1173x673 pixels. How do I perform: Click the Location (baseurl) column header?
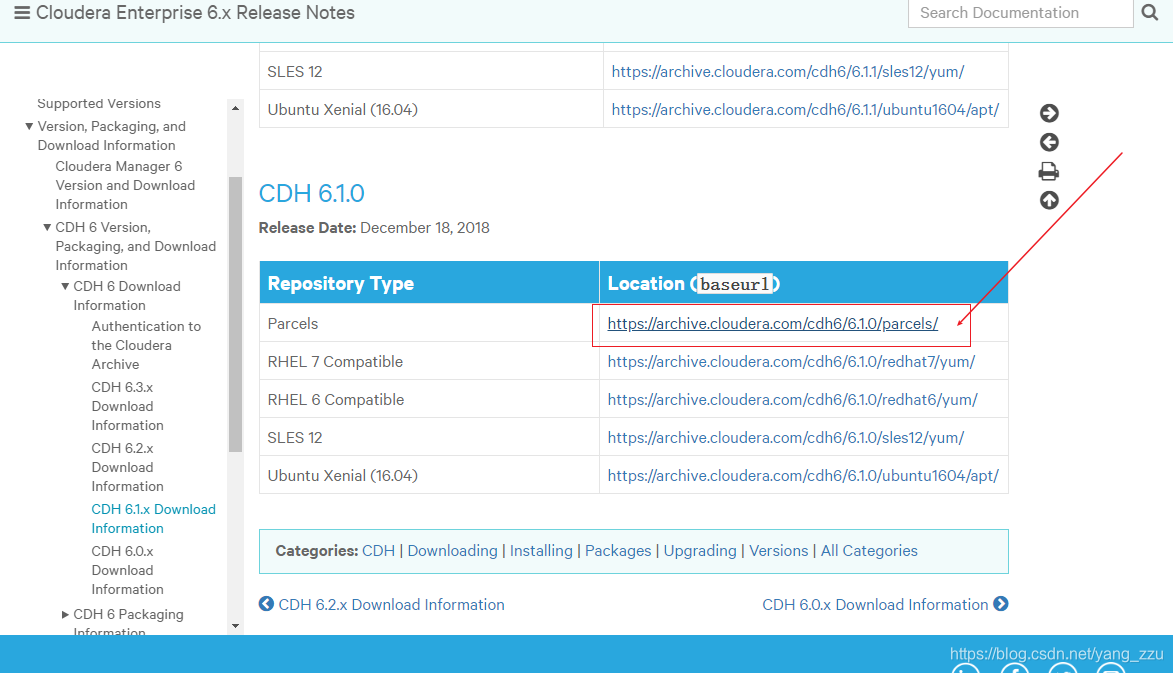[x=803, y=283]
